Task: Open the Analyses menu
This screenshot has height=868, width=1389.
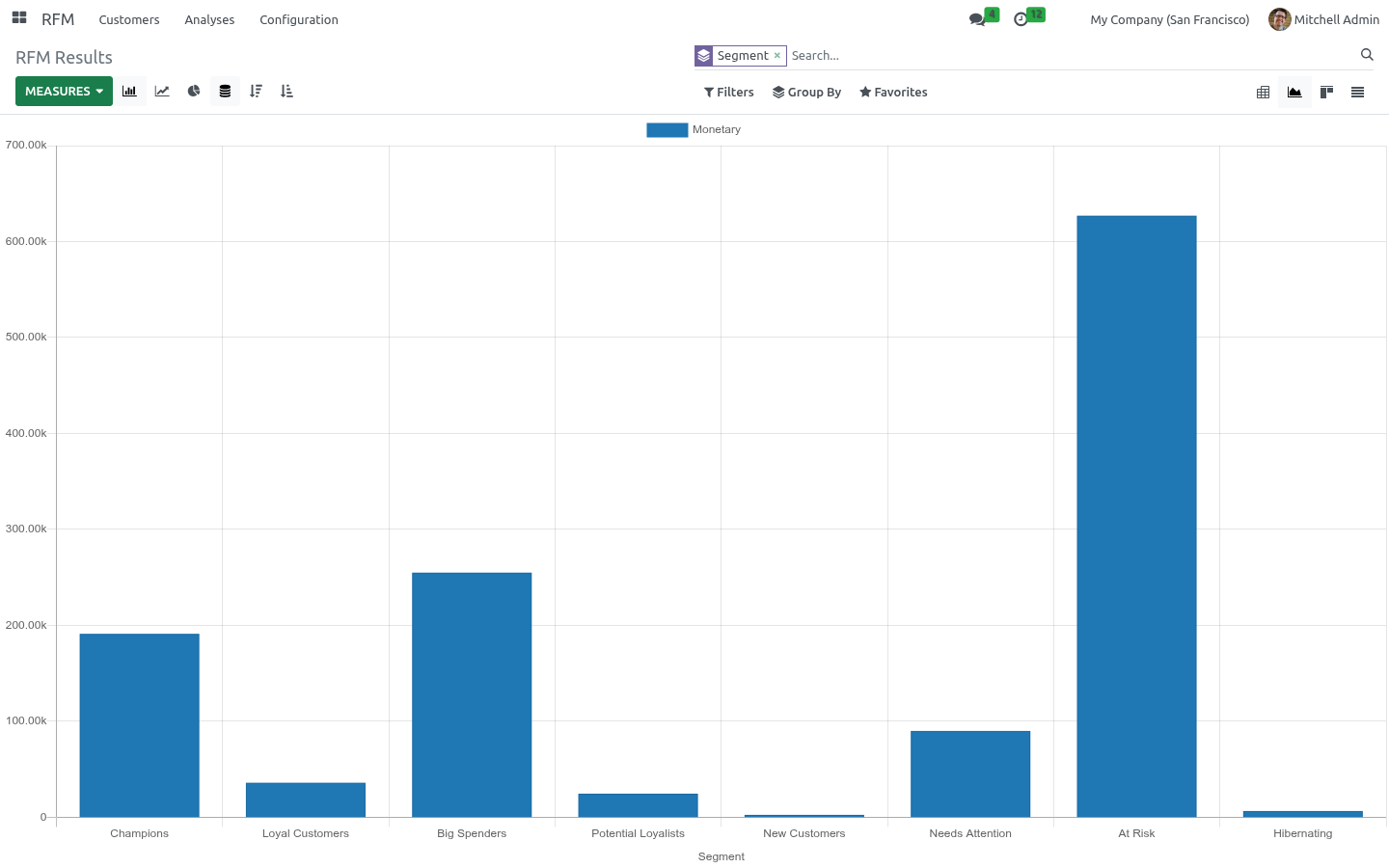Action: point(209,19)
